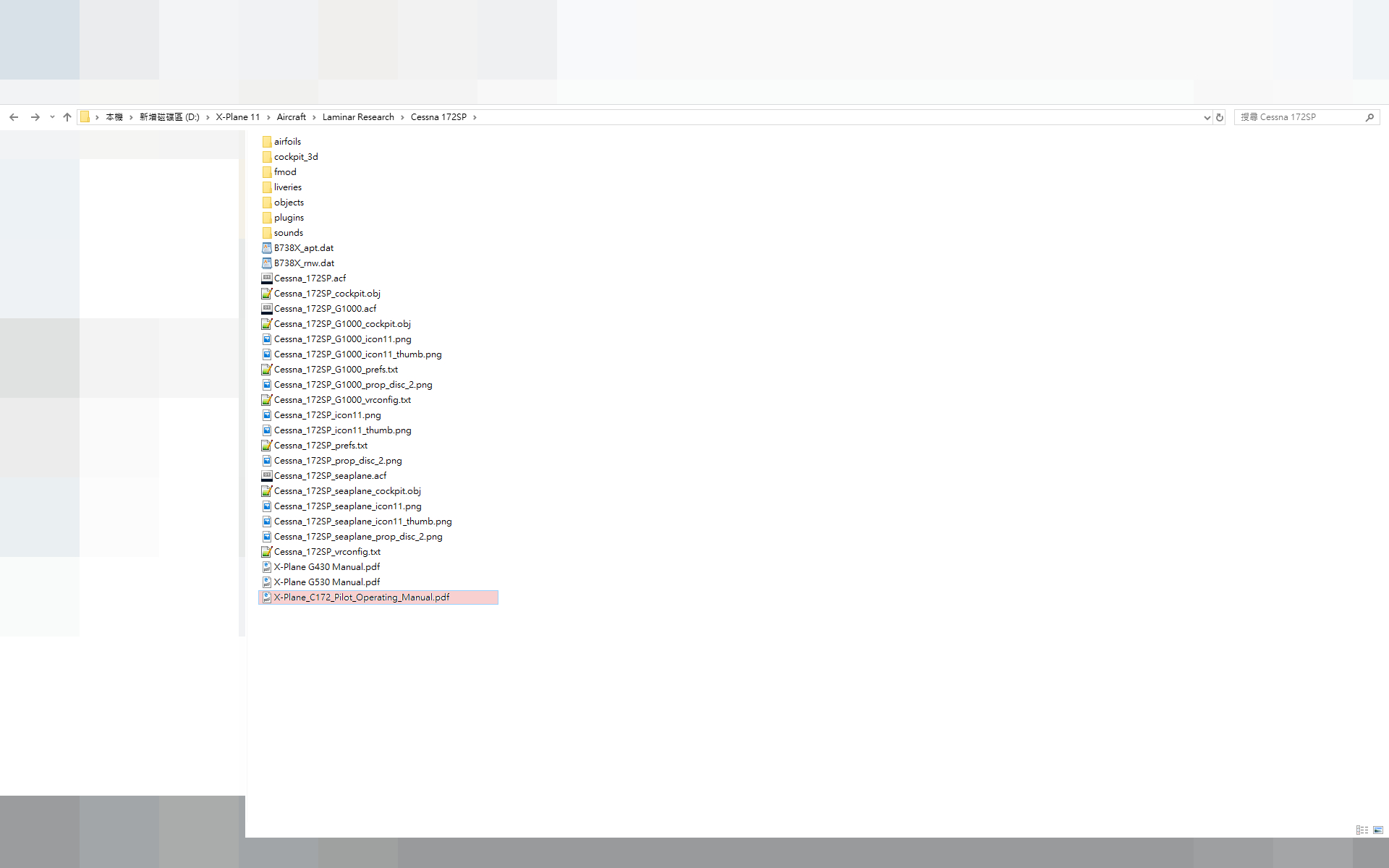
Task: Select Cessna_172SP_seaplane_cockpit.obj file name
Action: pos(347,491)
